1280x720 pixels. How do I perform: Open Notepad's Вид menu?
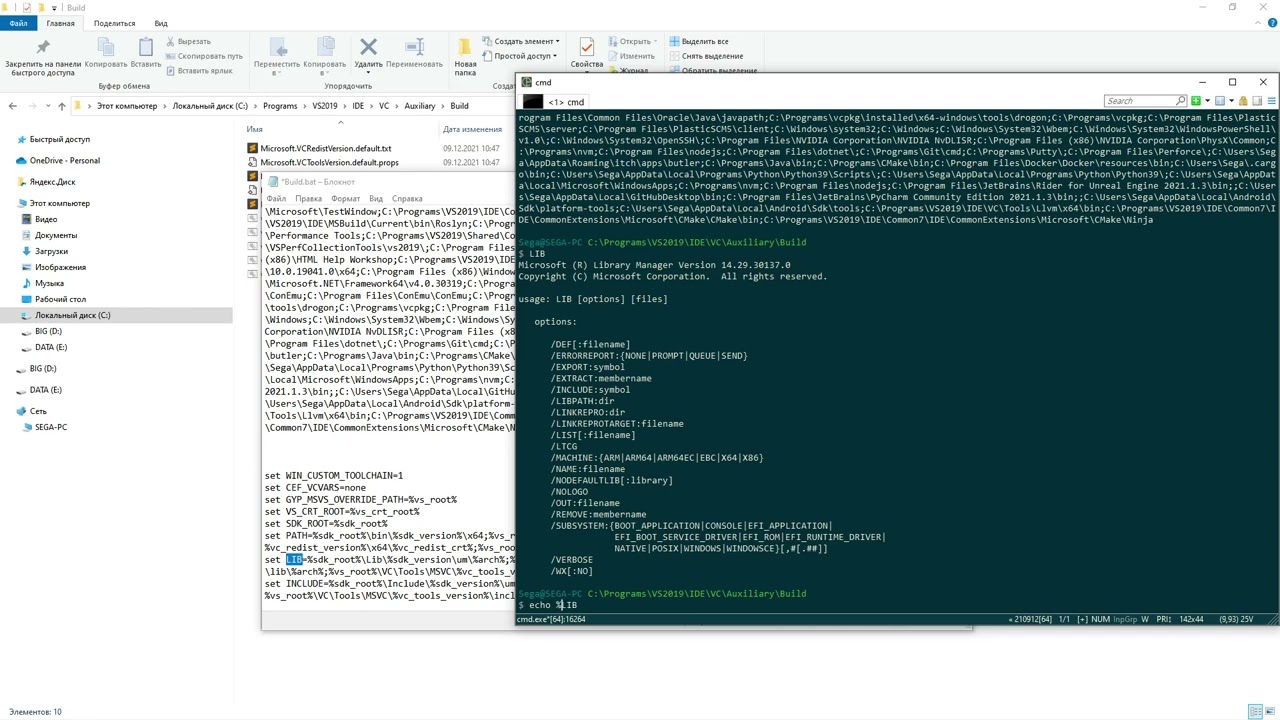pos(376,198)
